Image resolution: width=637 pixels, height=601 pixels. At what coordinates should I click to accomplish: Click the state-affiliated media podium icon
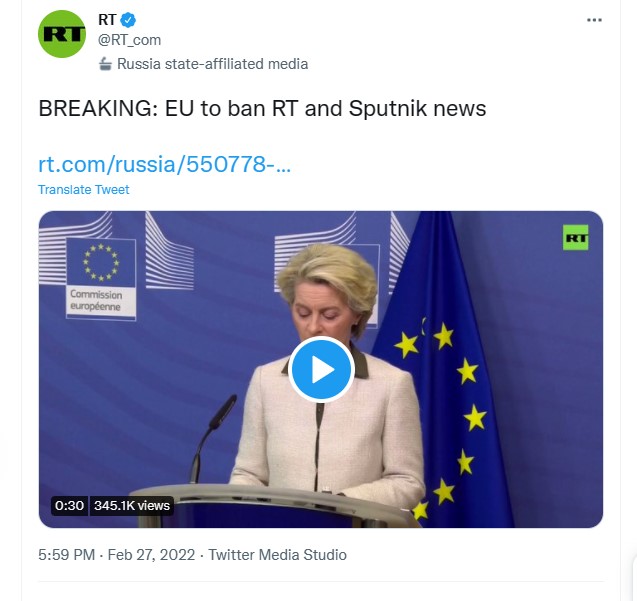(x=105, y=64)
